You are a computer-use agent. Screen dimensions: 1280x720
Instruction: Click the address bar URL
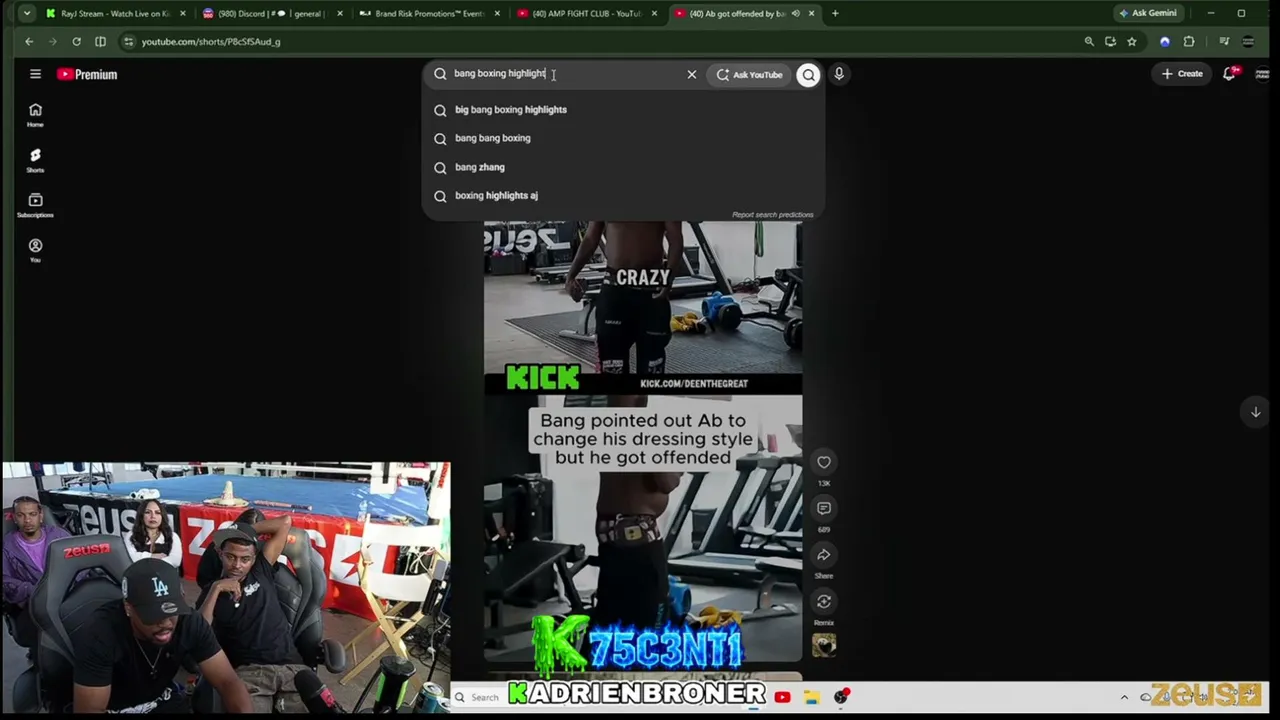211,42
